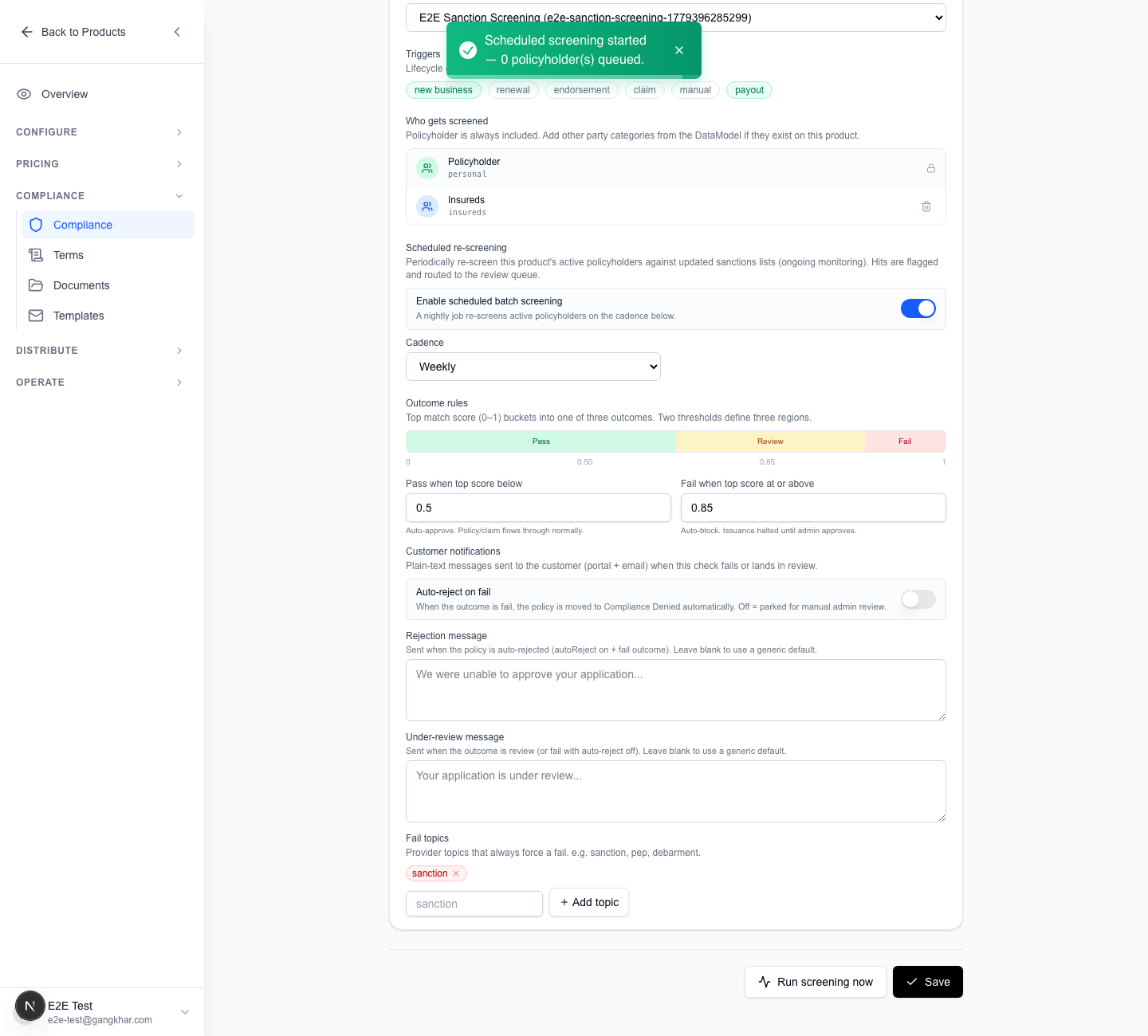1148x1036 pixels.
Task: Click the Policyholder people icon
Action: (x=427, y=168)
